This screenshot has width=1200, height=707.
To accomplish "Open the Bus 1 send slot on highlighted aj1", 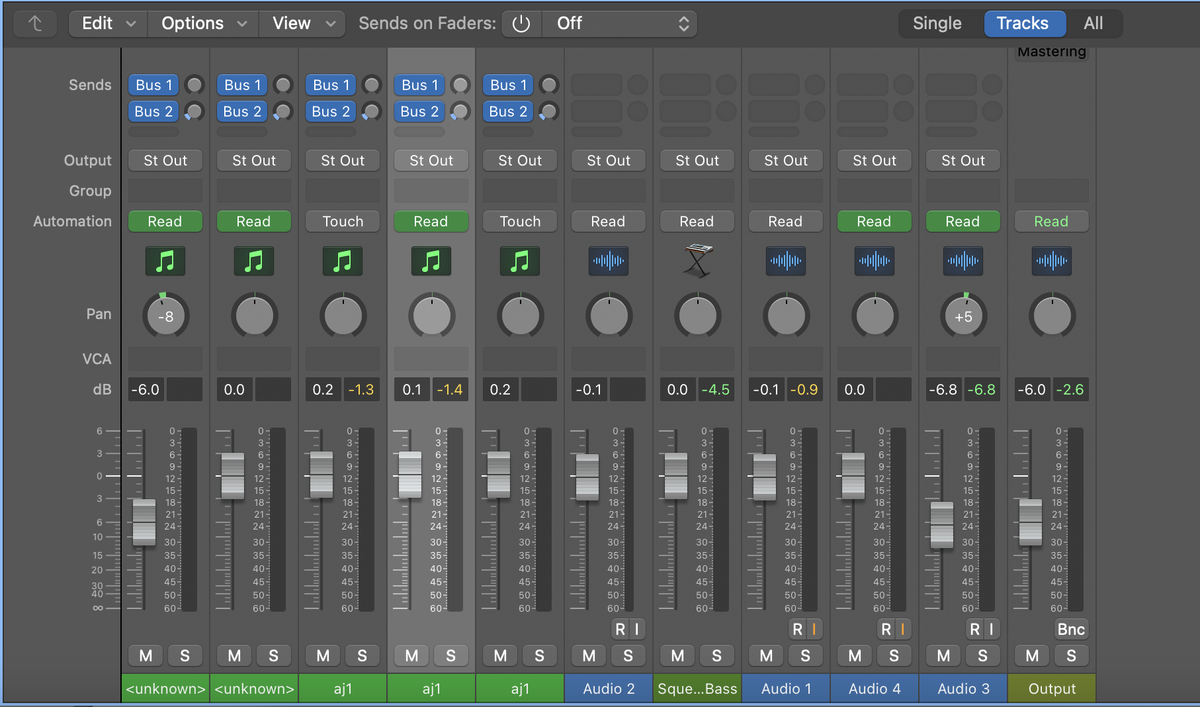I will pos(421,85).
